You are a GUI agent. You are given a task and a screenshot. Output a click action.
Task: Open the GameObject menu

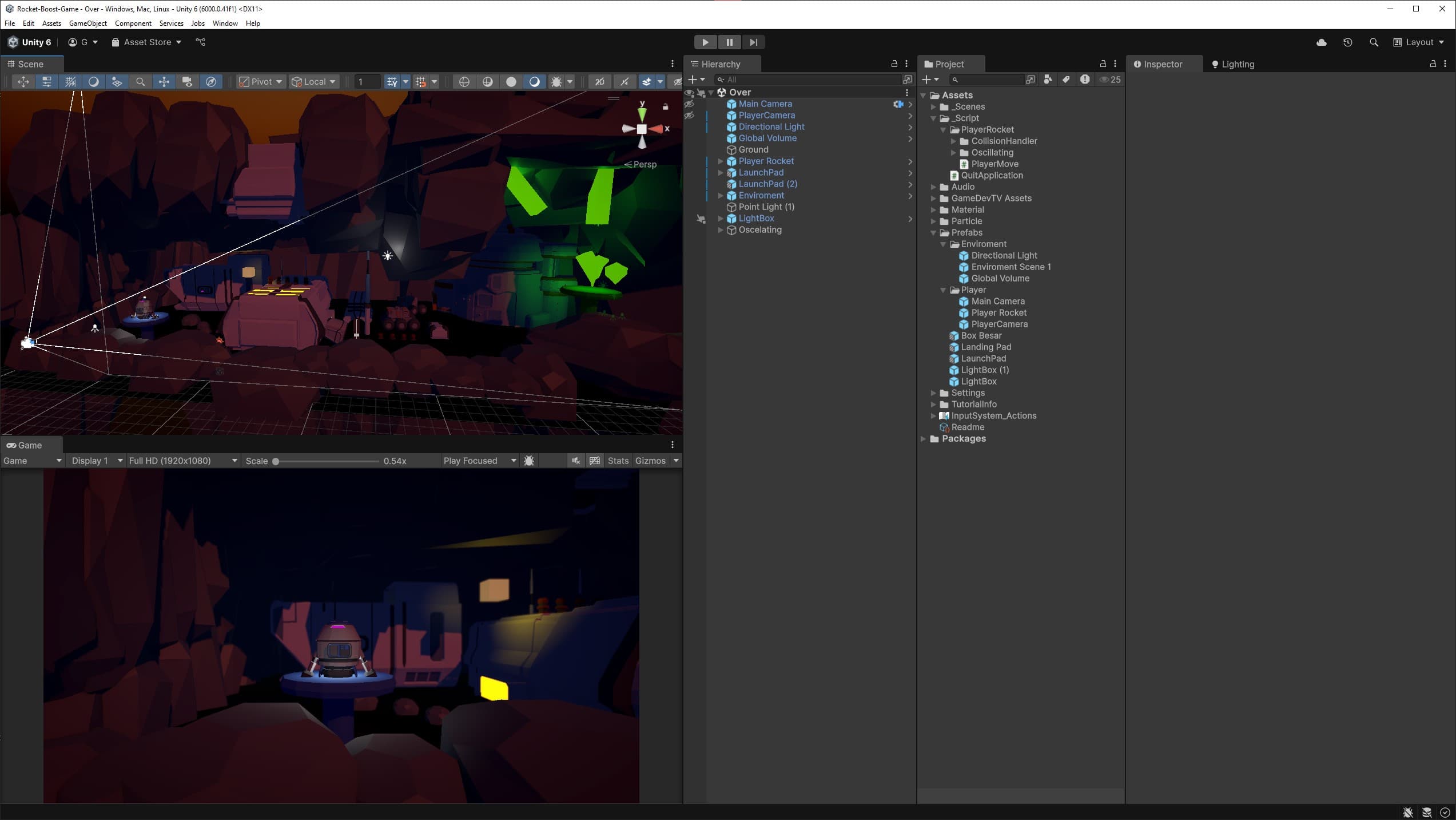pos(88,23)
